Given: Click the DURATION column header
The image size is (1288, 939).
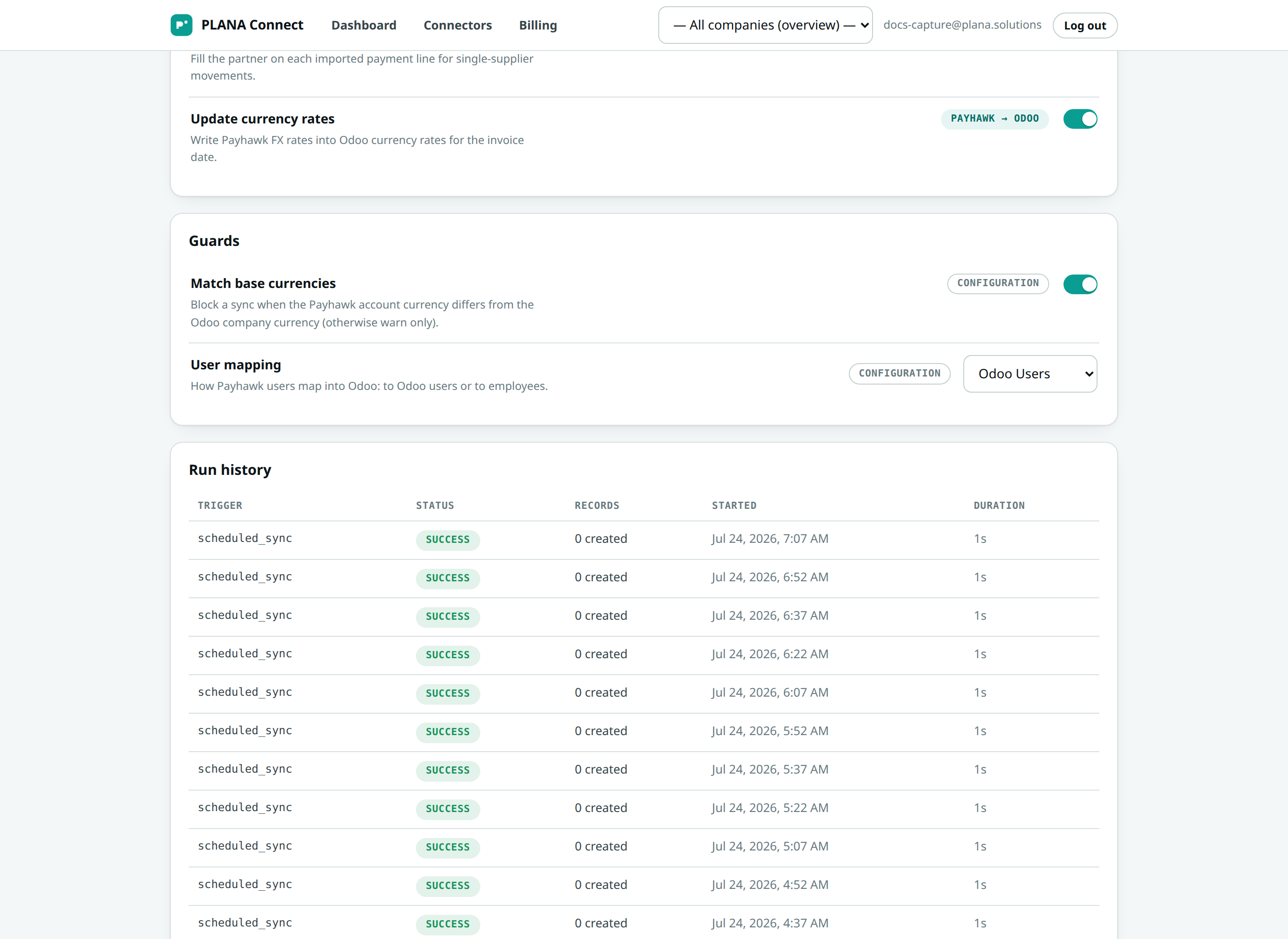Looking at the screenshot, I should click(x=999, y=505).
